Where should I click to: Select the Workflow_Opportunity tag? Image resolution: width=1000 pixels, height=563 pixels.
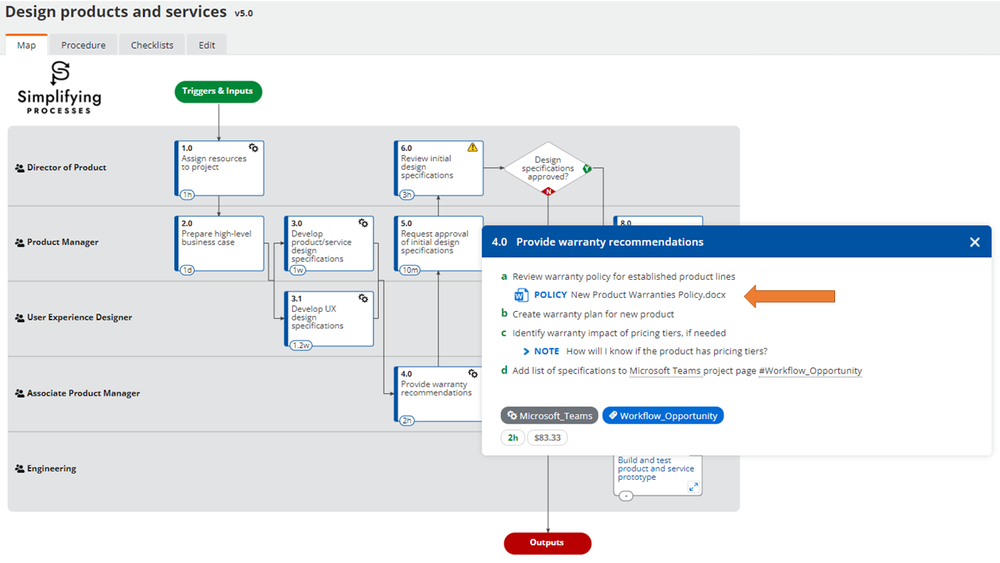click(x=663, y=416)
